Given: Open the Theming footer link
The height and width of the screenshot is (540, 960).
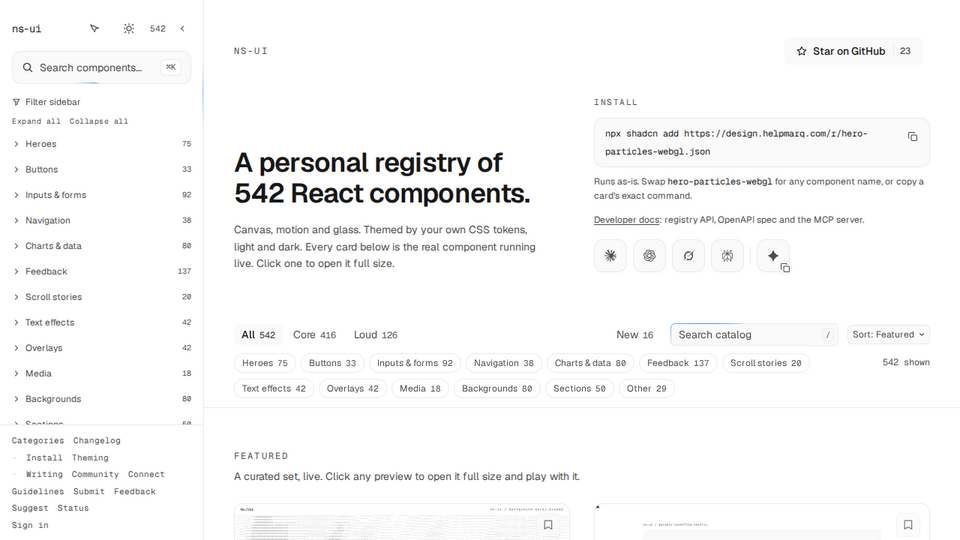Looking at the screenshot, I should coord(90,458).
